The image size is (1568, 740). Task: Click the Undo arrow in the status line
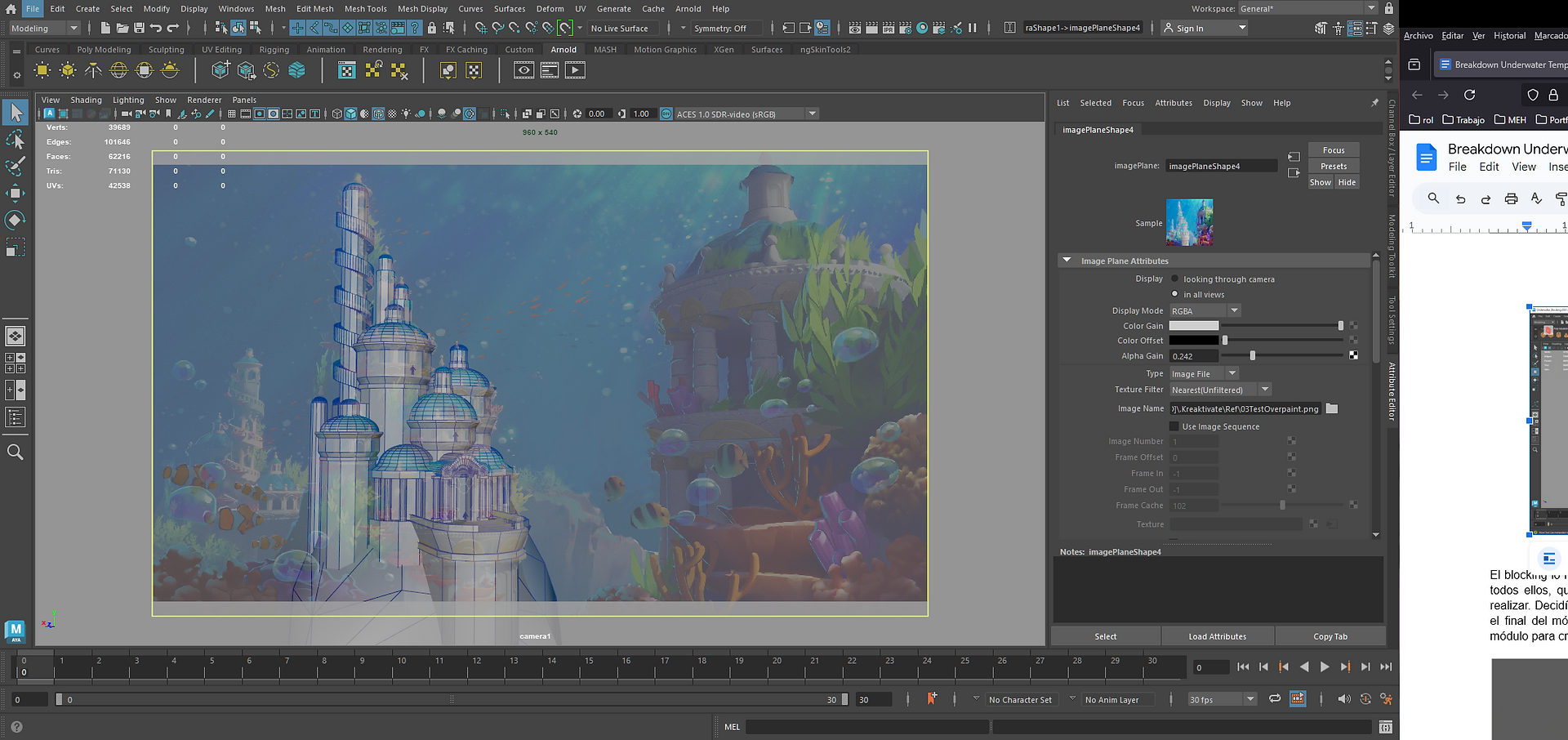click(156, 28)
